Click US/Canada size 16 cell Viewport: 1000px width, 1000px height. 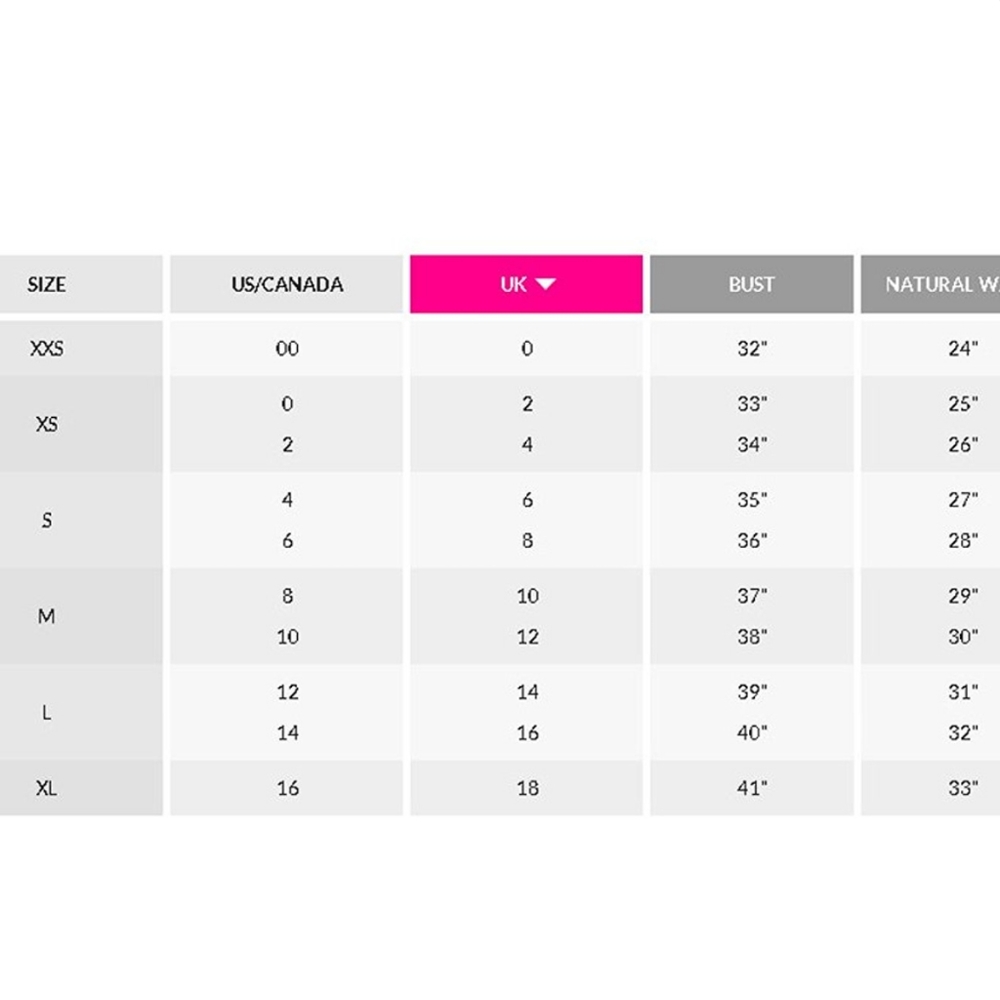[287, 788]
